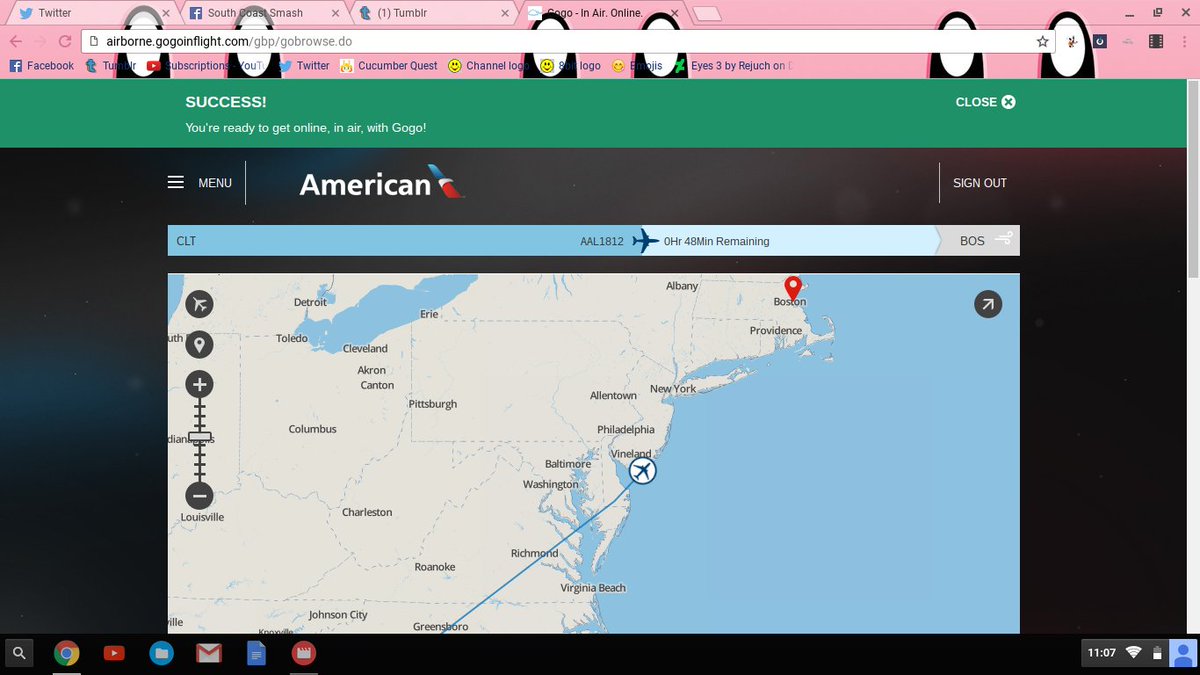Launch YouTube from the shelf
The width and height of the screenshot is (1200, 675).
coord(114,653)
